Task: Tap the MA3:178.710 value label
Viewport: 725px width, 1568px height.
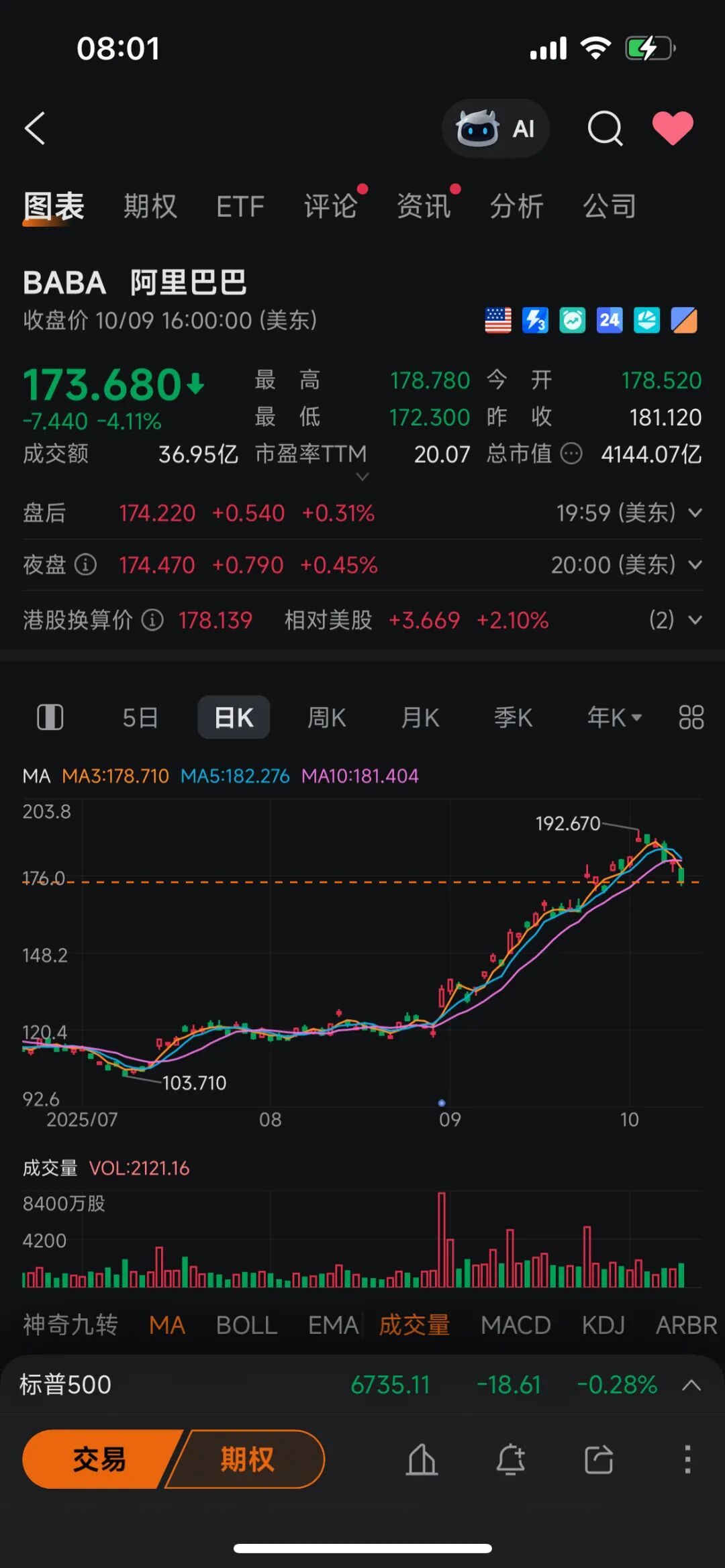Action: [x=115, y=776]
